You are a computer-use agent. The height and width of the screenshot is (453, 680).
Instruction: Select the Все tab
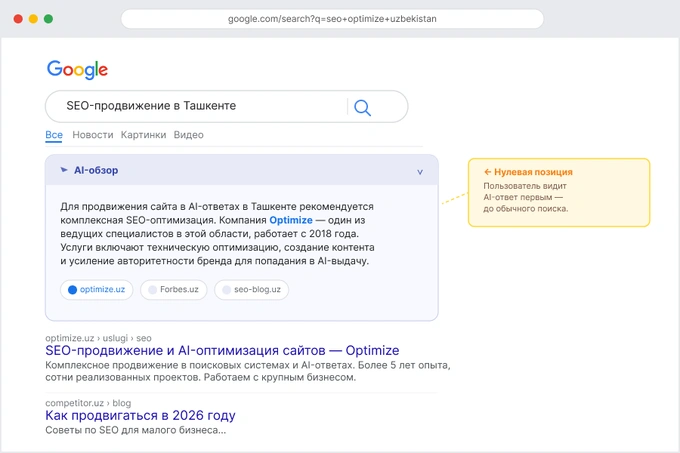point(54,135)
